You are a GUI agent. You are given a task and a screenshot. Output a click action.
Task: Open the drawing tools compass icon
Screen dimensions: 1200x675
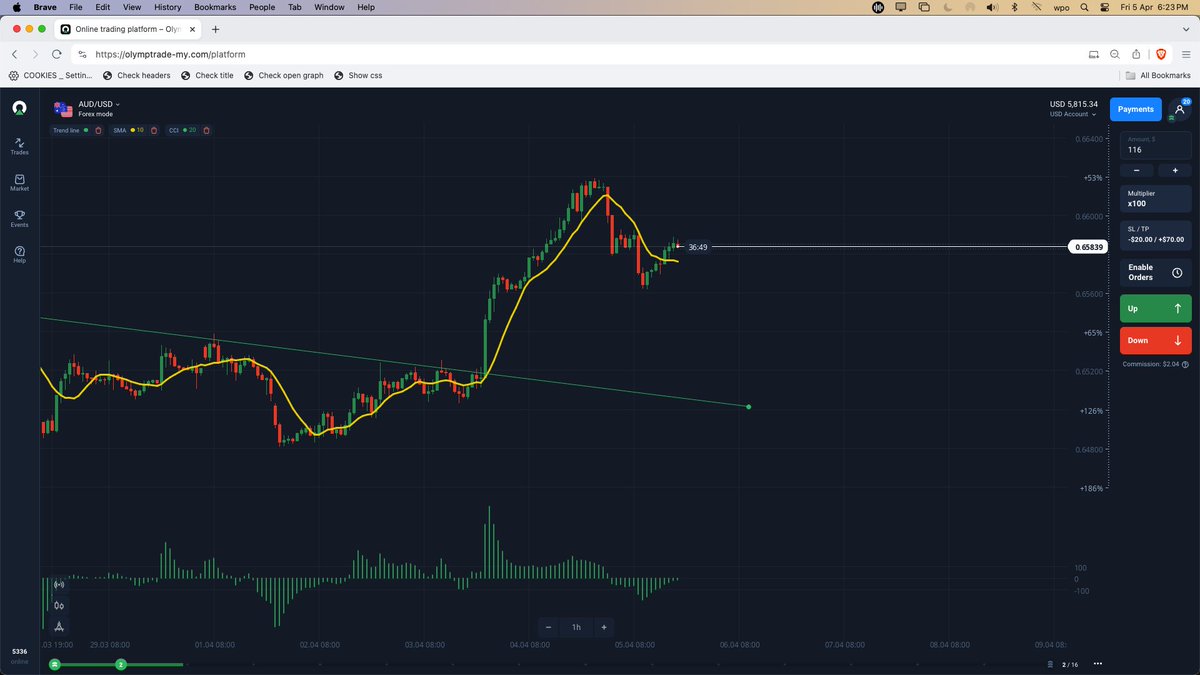pyautogui.click(x=59, y=626)
